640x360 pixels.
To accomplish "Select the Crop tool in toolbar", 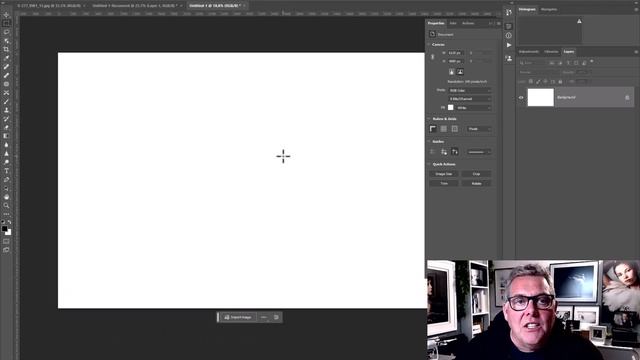I will coord(6,49).
